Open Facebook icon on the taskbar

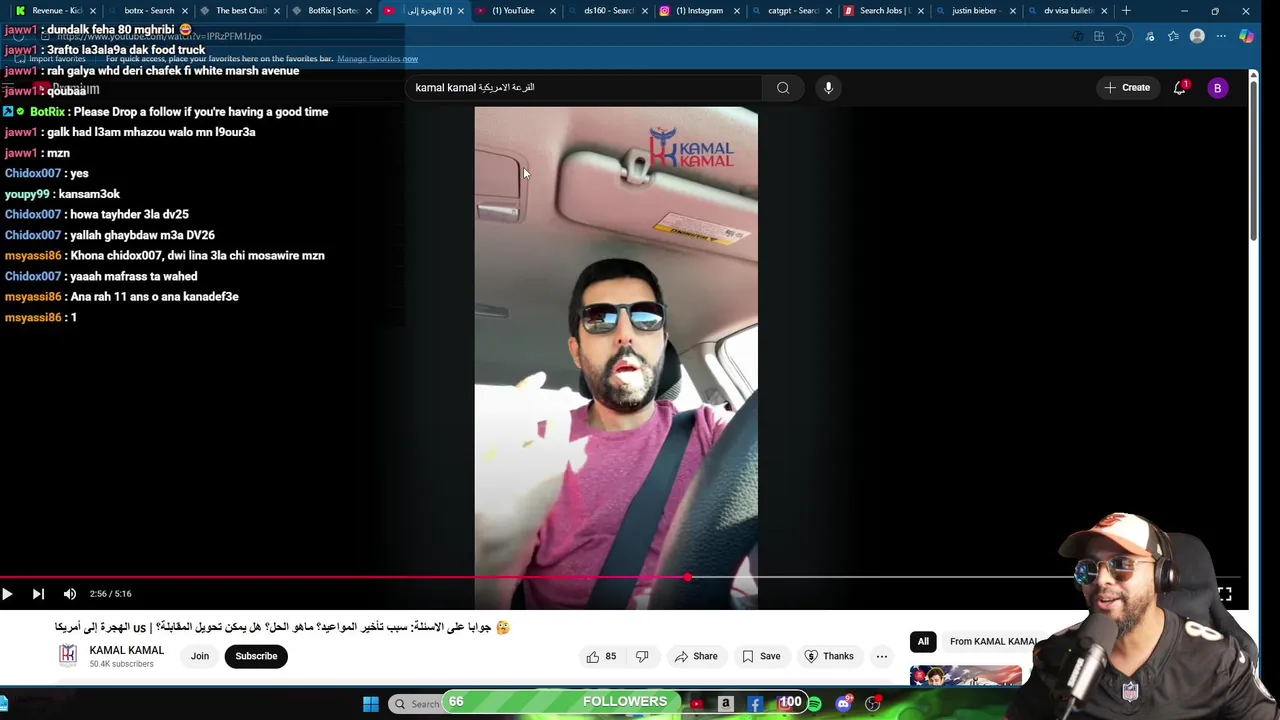click(755, 704)
